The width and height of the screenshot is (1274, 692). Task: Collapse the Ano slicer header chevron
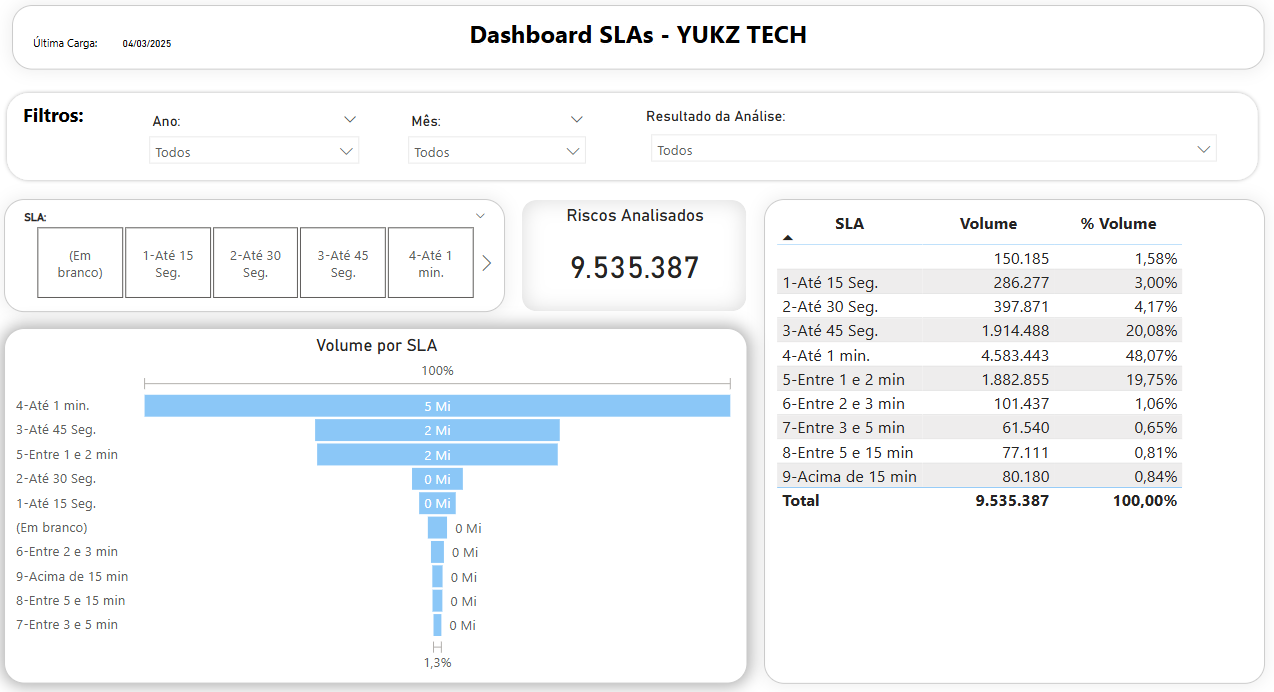pyautogui.click(x=350, y=119)
